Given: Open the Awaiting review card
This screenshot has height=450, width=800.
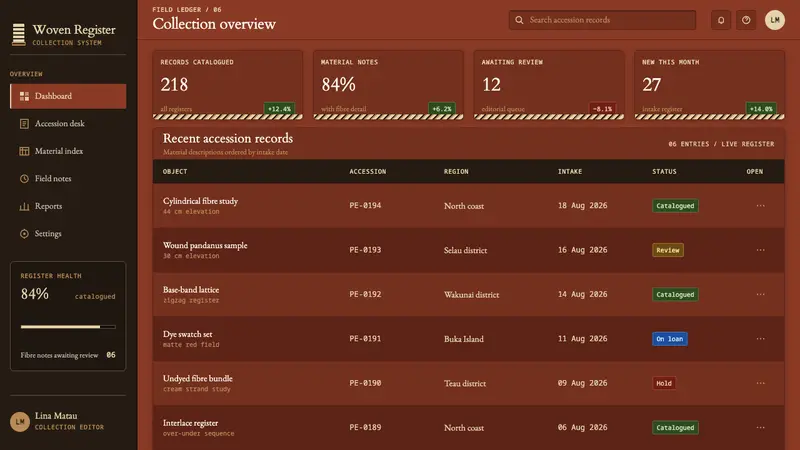Looking at the screenshot, I should [549, 85].
